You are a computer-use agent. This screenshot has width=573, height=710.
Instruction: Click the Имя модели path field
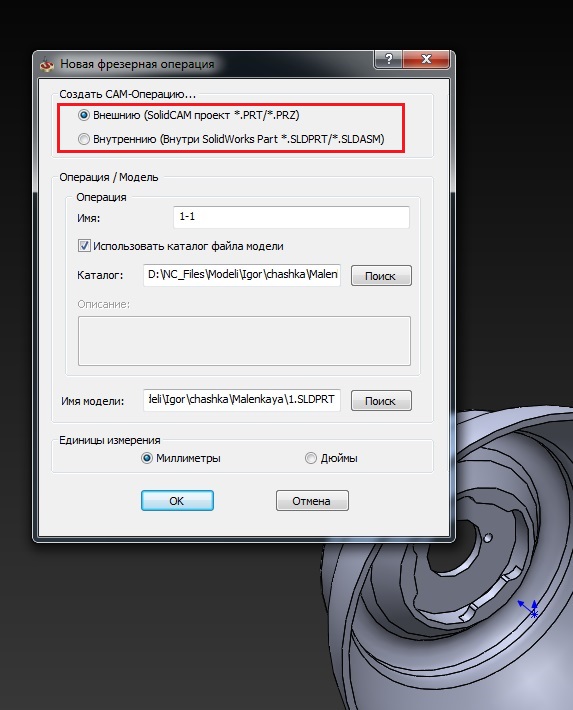click(x=242, y=400)
